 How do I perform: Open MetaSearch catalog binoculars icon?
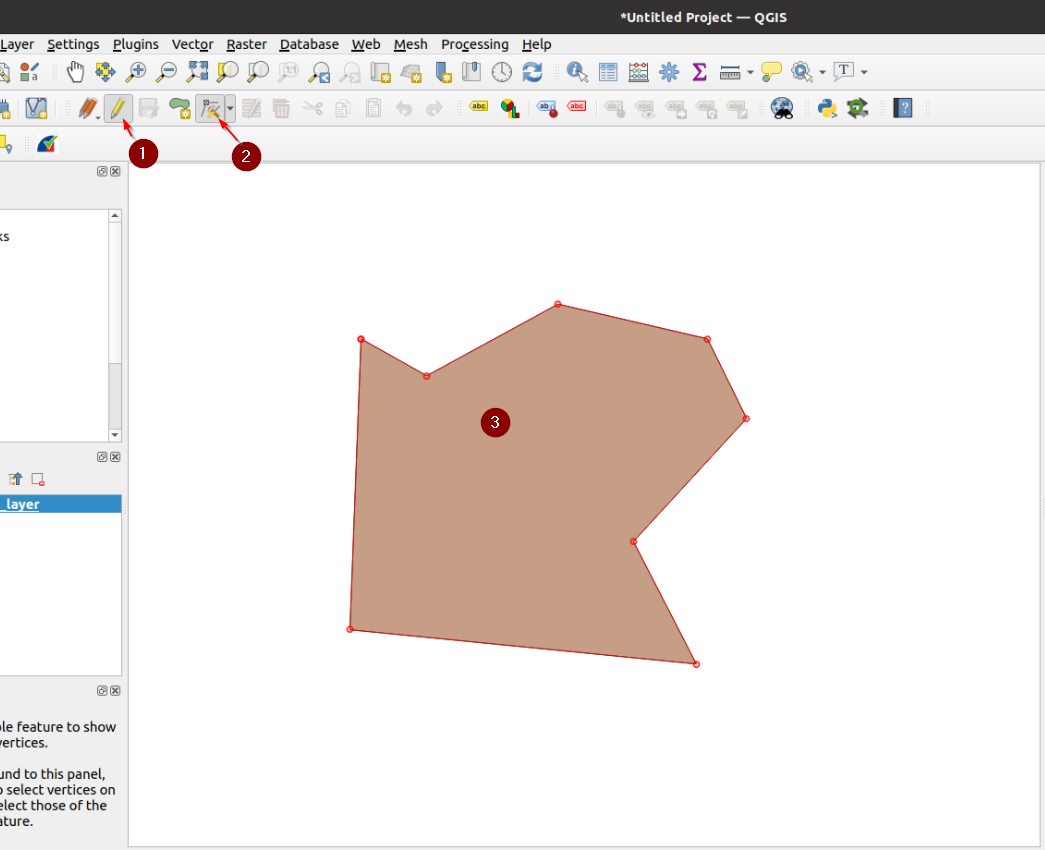pyautogui.click(x=782, y=108)
